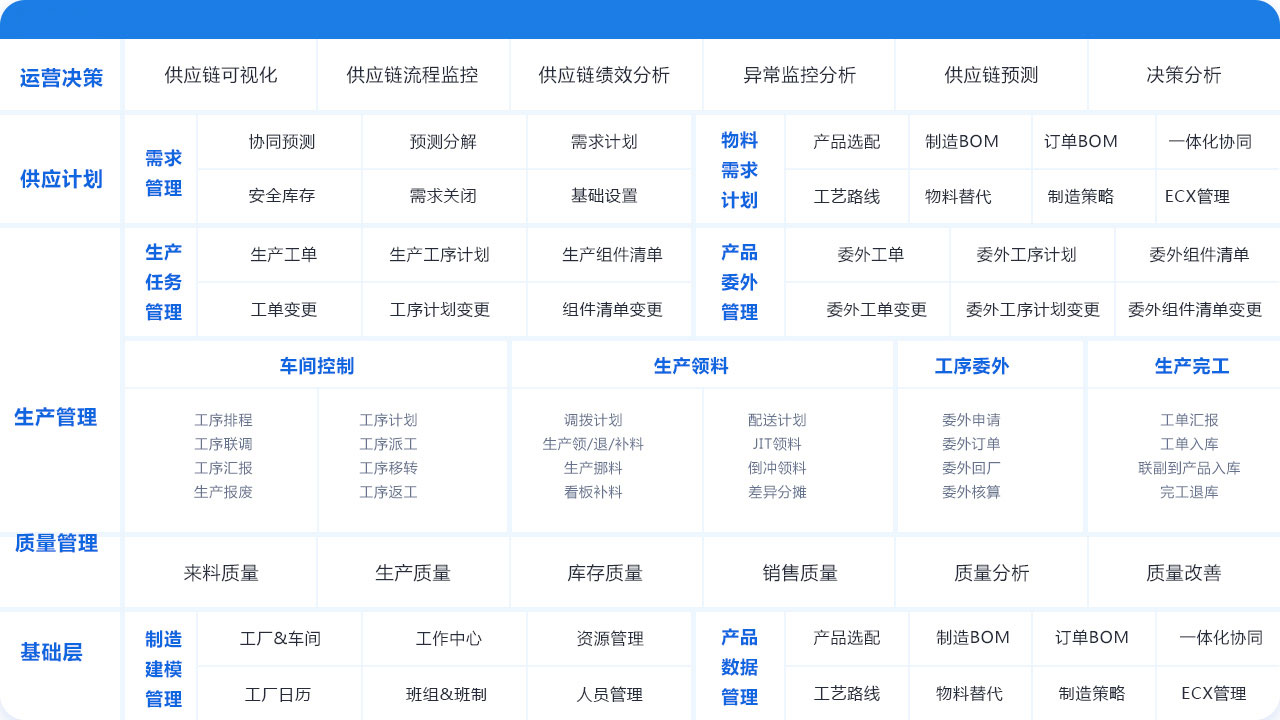进入供应链流程监控页面
The image size is (1280, 720).
(x=413, y=74)
